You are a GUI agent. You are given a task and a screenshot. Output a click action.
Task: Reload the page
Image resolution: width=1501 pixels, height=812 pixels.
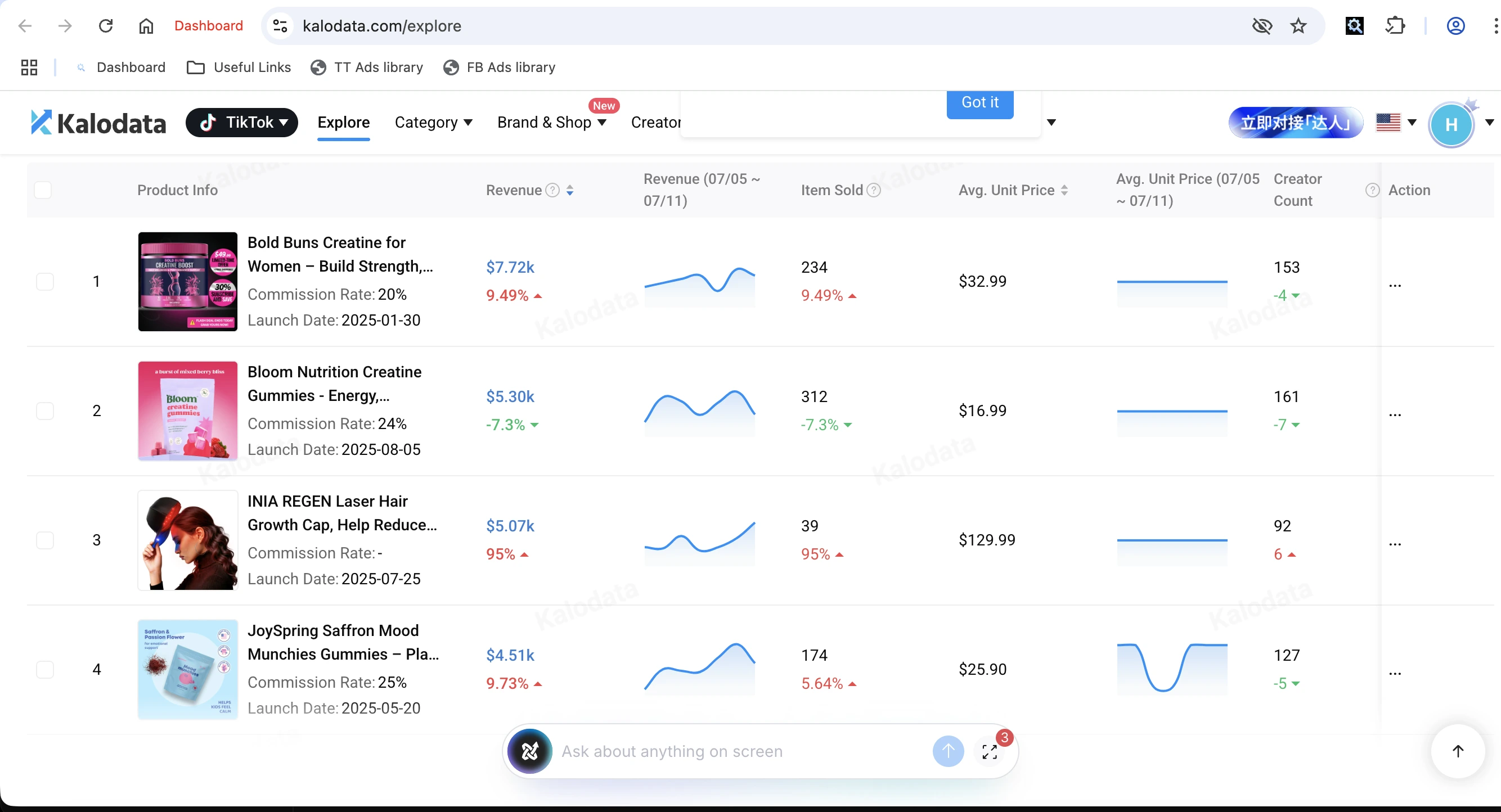[105, 26]
